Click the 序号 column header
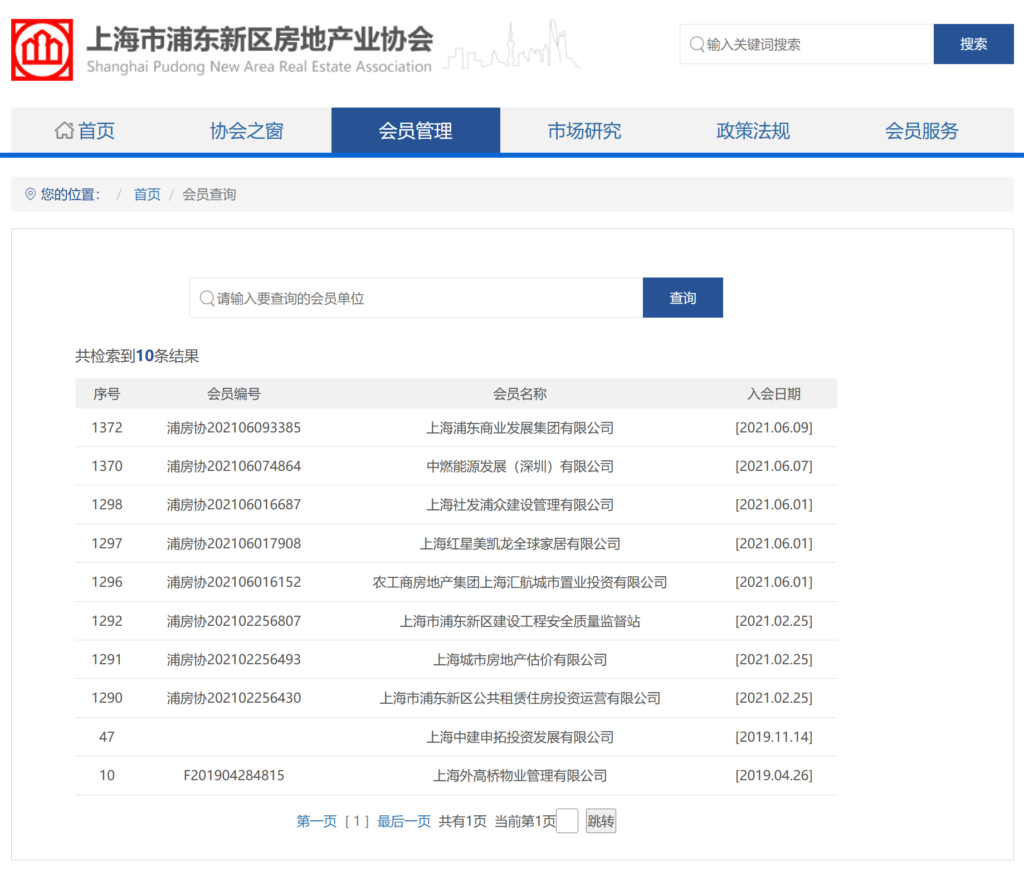1024x871 pixels. tap(106, 394)
